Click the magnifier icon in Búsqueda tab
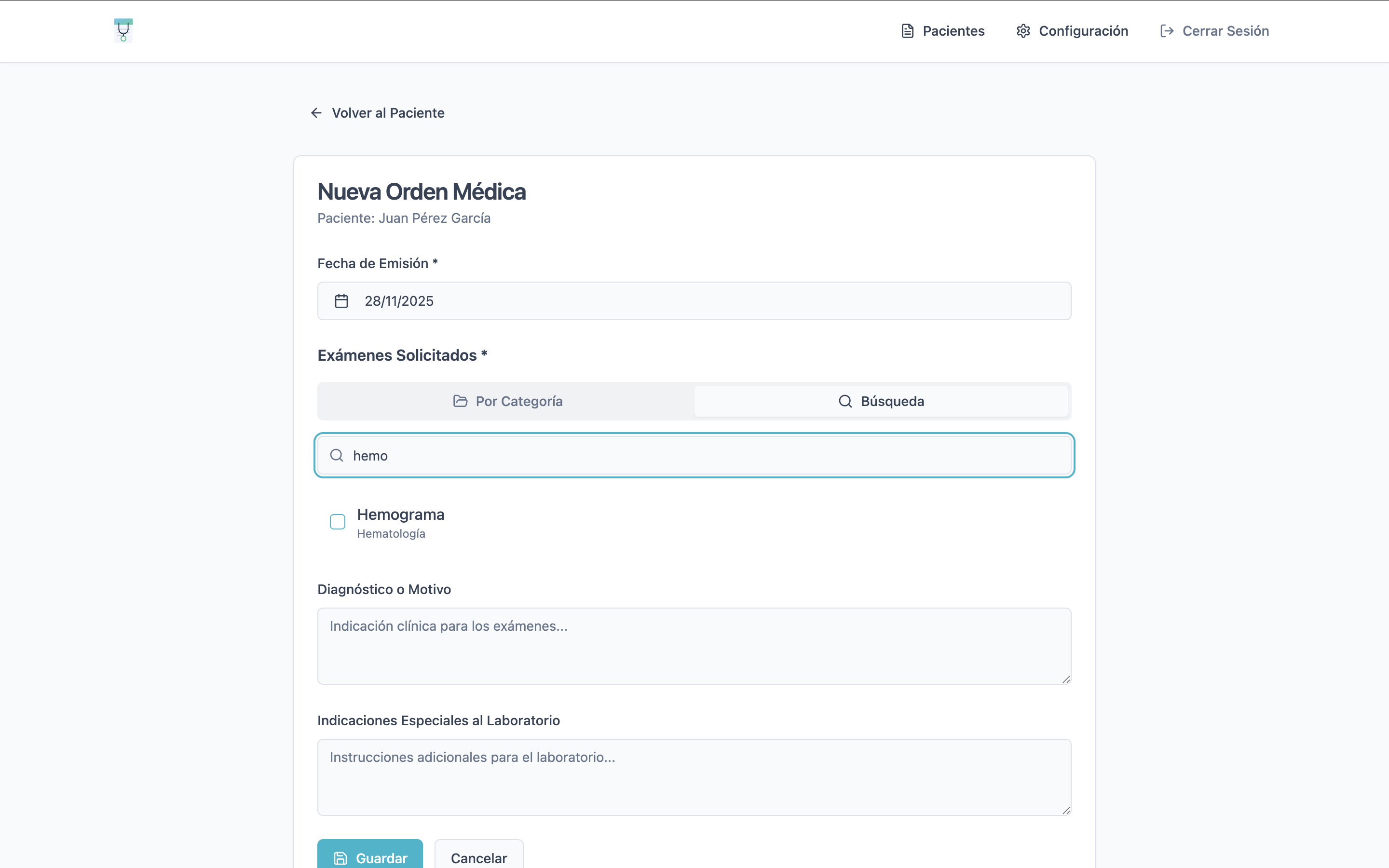Viewport: 1389px width, 868px height. [x=845, y=401]
